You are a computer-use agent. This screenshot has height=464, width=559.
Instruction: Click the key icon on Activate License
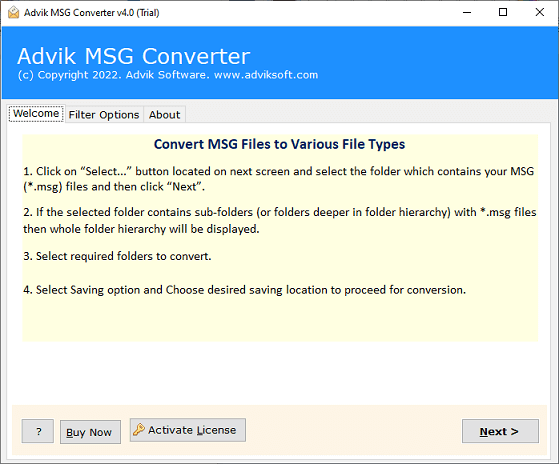[139, 429]
